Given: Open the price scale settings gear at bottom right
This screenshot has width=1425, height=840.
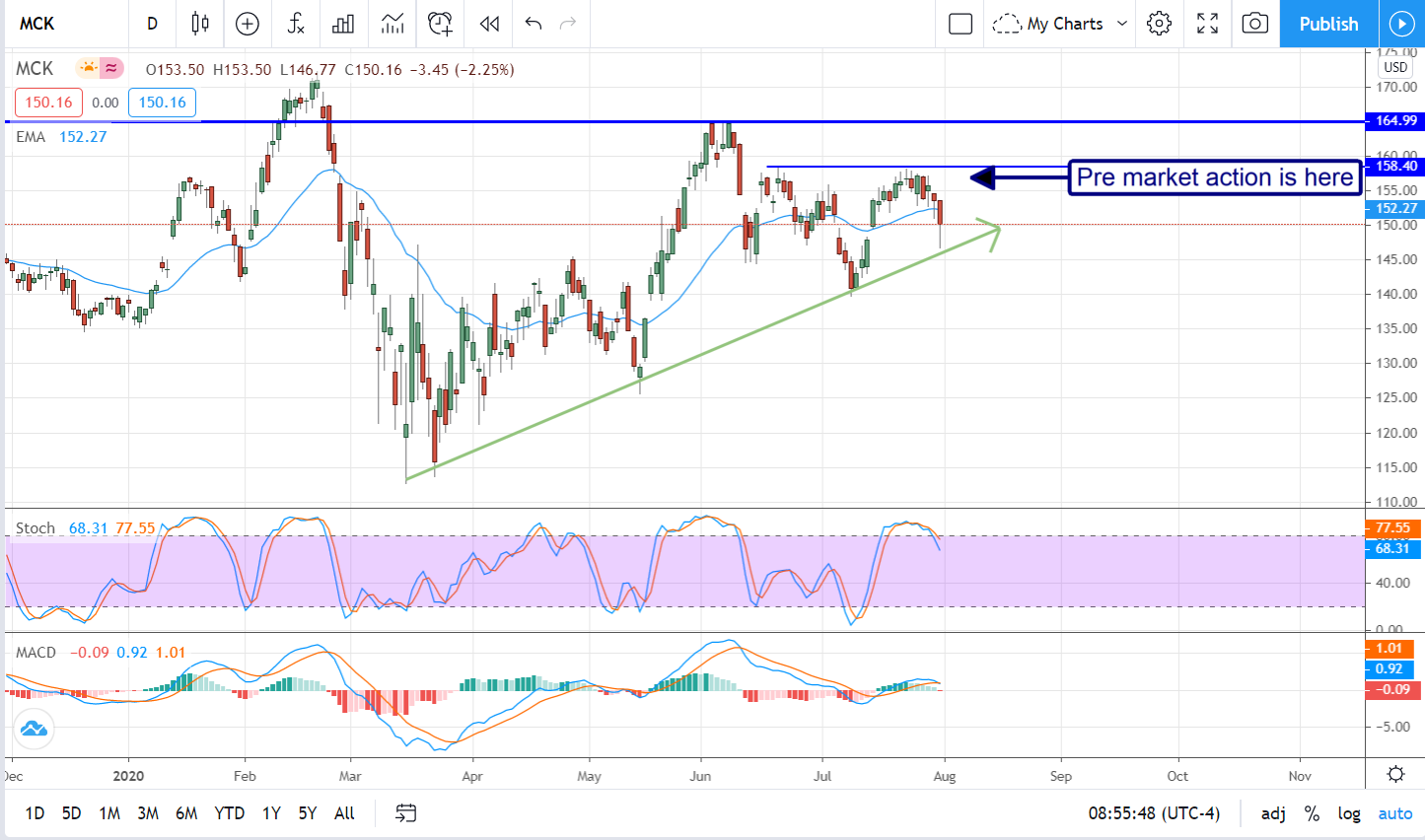Looking at the screenshot, I should (x=1395, y=775).
